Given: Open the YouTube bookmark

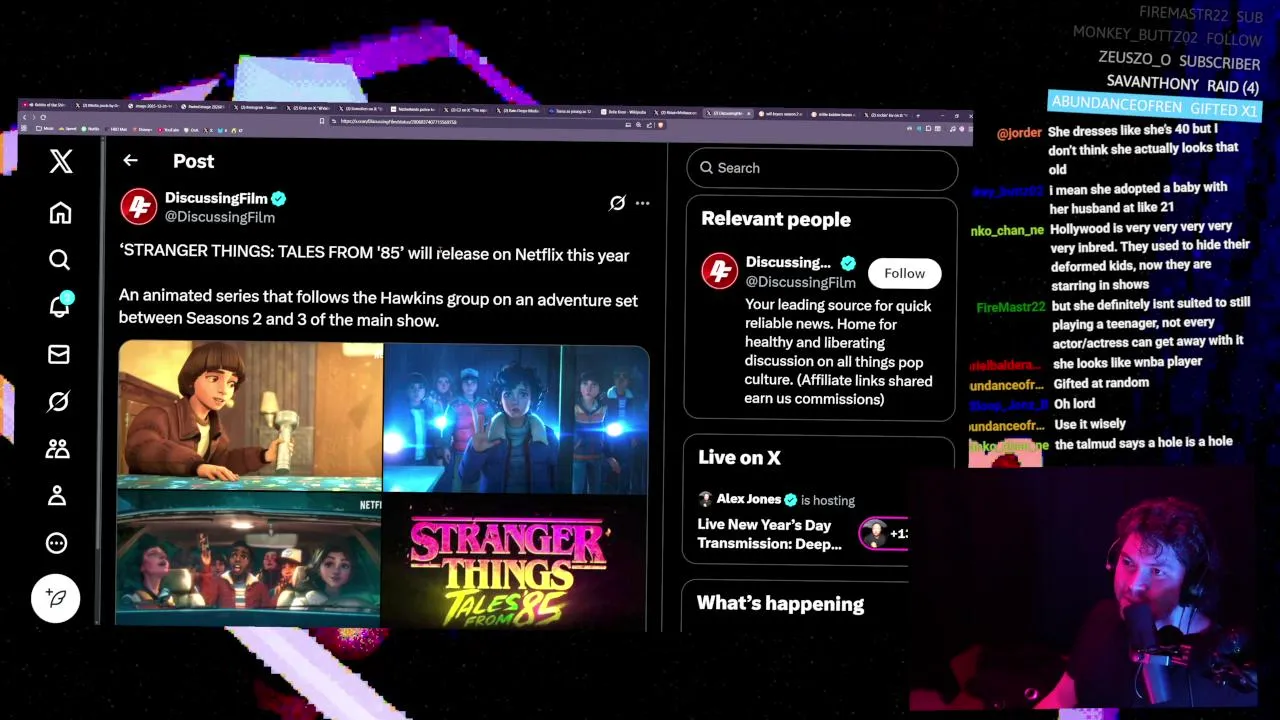Looking at the screenshot, I should point(168,130).
